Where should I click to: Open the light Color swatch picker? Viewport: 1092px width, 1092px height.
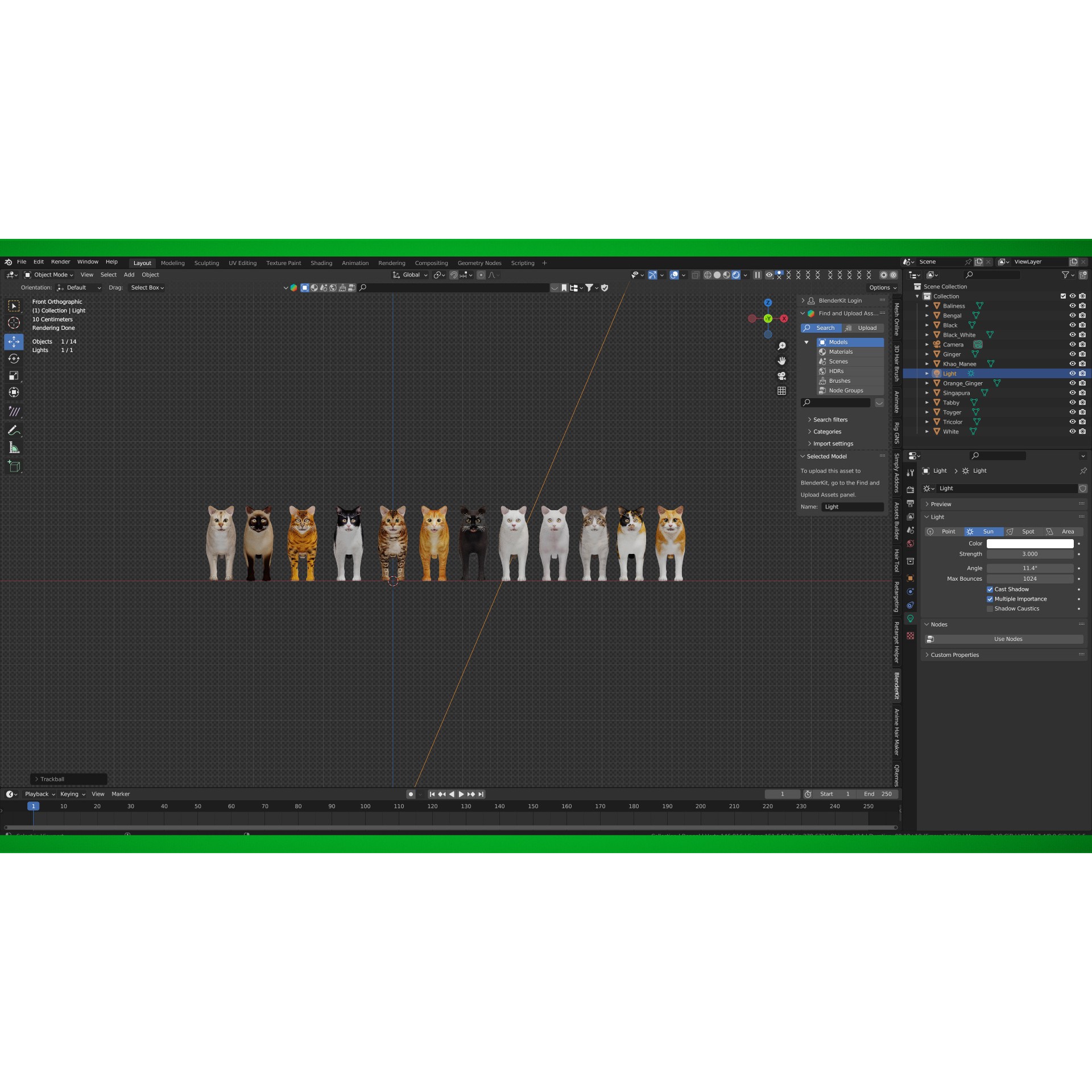click(x=1030, y=544)
